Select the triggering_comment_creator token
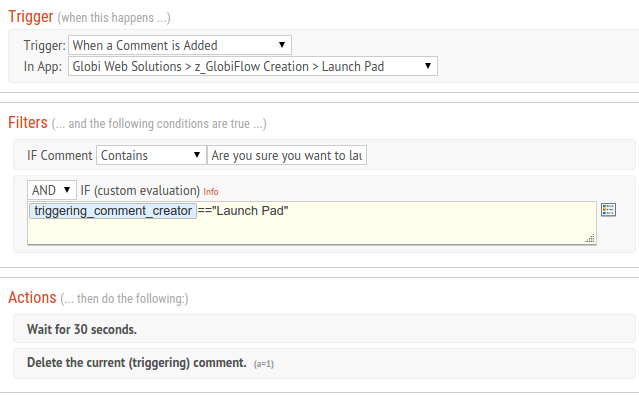The width and height of the screenshot is (639, 395). click(x=113, y=211)
